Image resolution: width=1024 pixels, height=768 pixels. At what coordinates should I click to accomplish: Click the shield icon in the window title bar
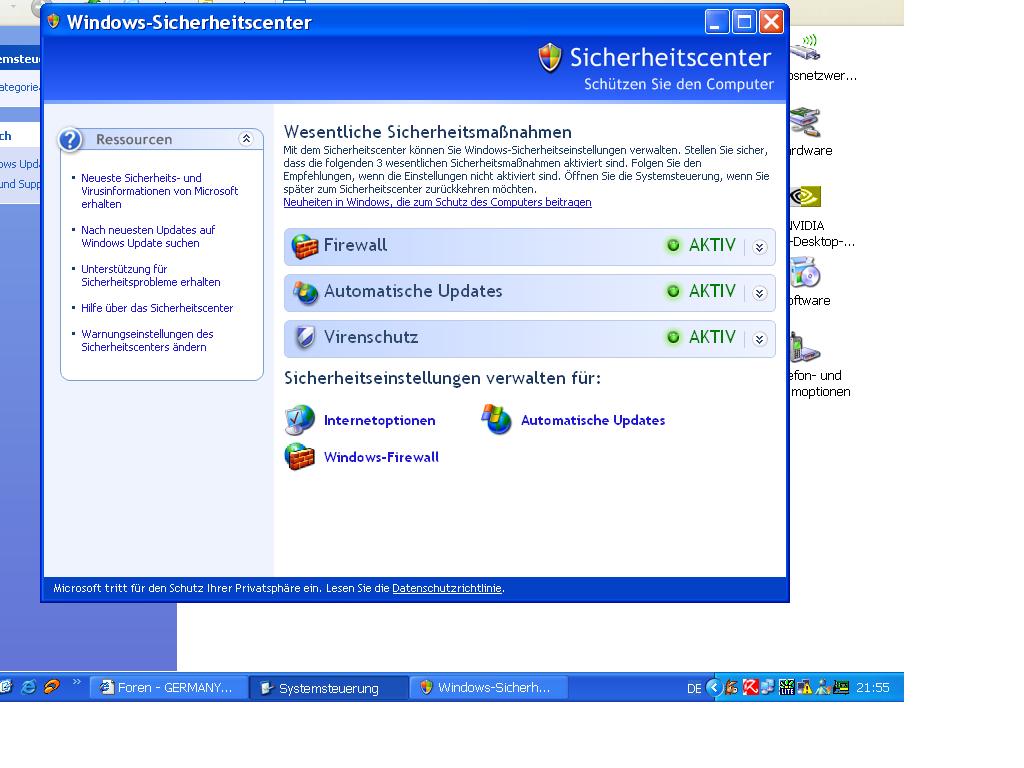54,22
